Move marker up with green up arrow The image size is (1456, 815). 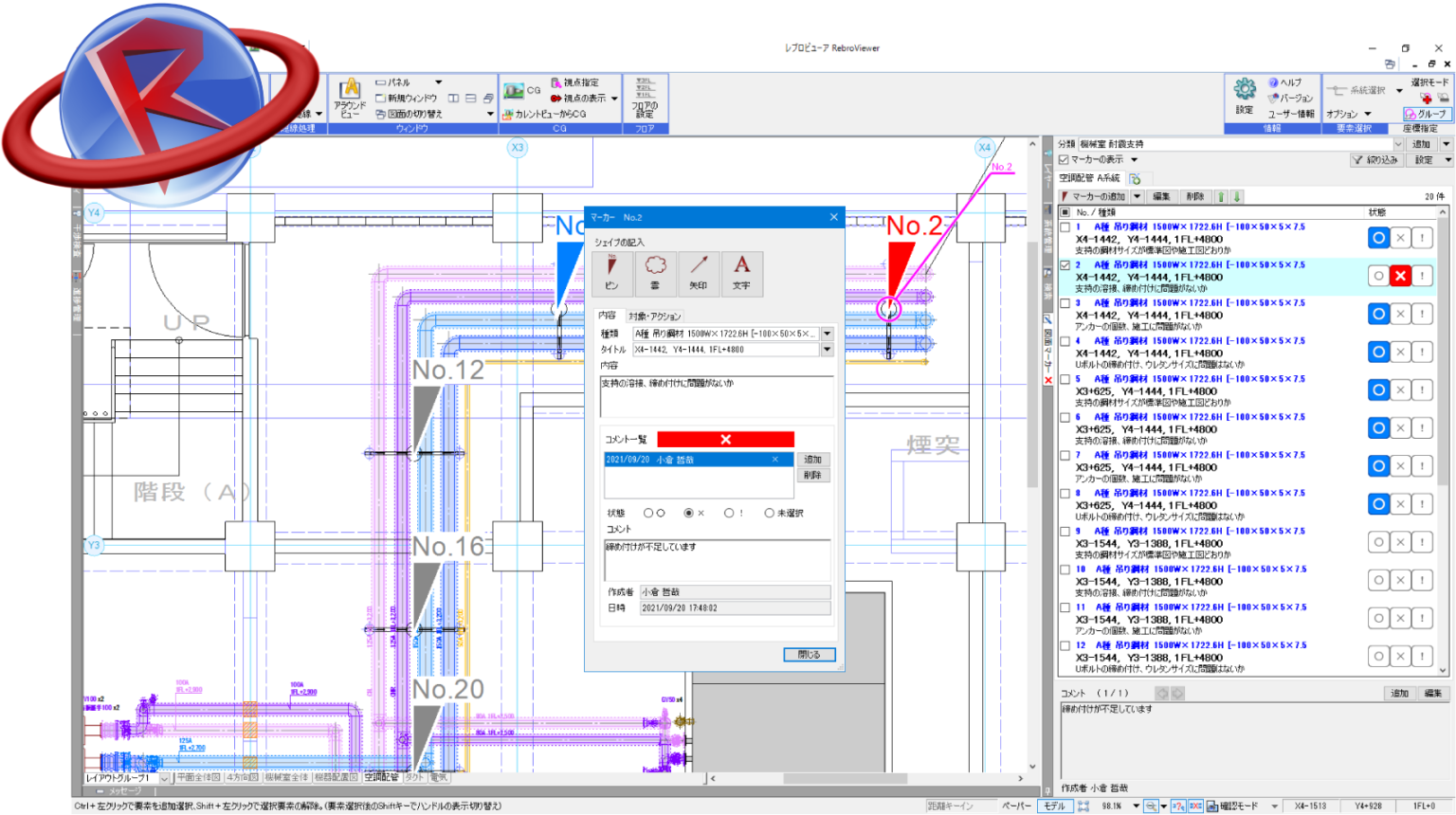click(x=1221, y=197)
